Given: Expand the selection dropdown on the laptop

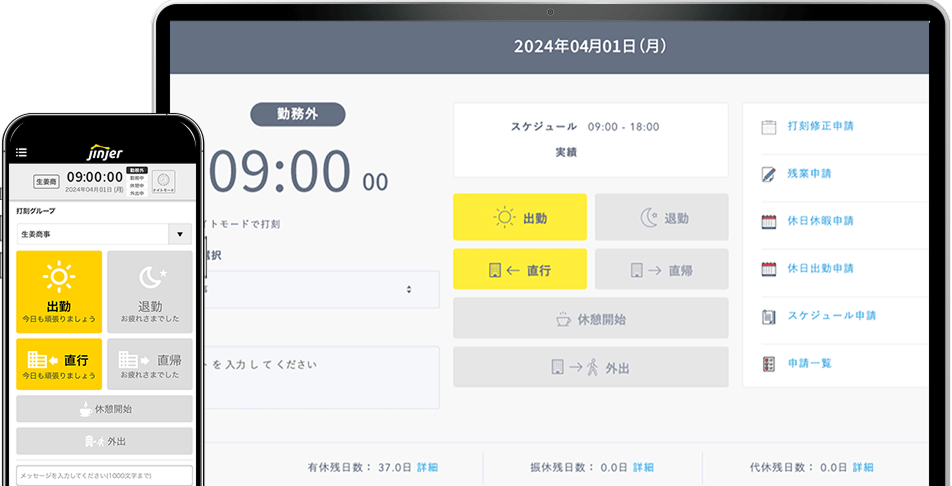Looking at the screenshot, I should (408, 289).
